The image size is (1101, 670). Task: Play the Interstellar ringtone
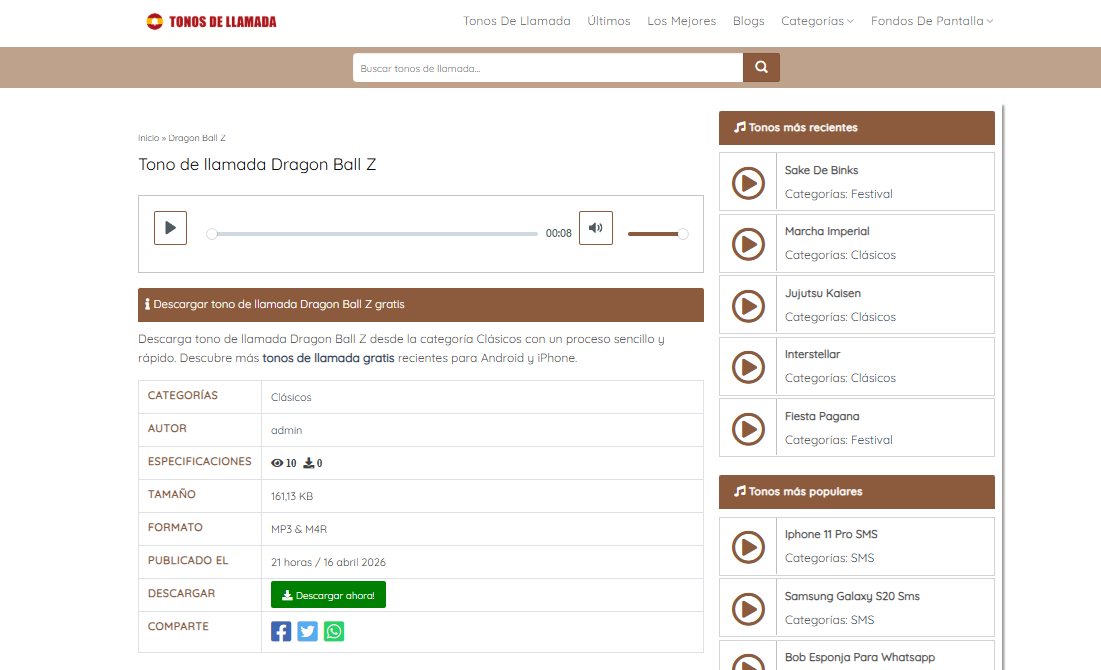coord(749,367)
